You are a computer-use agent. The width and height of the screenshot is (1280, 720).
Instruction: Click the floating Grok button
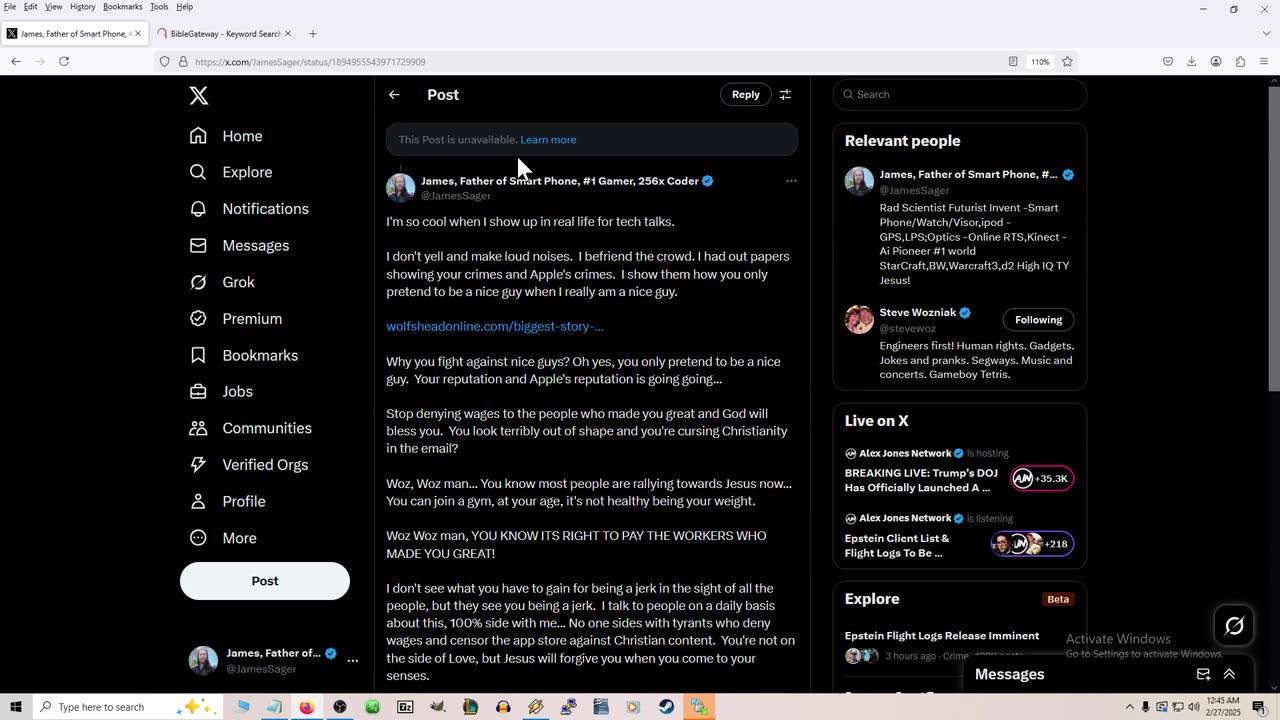click(1234, 626)
